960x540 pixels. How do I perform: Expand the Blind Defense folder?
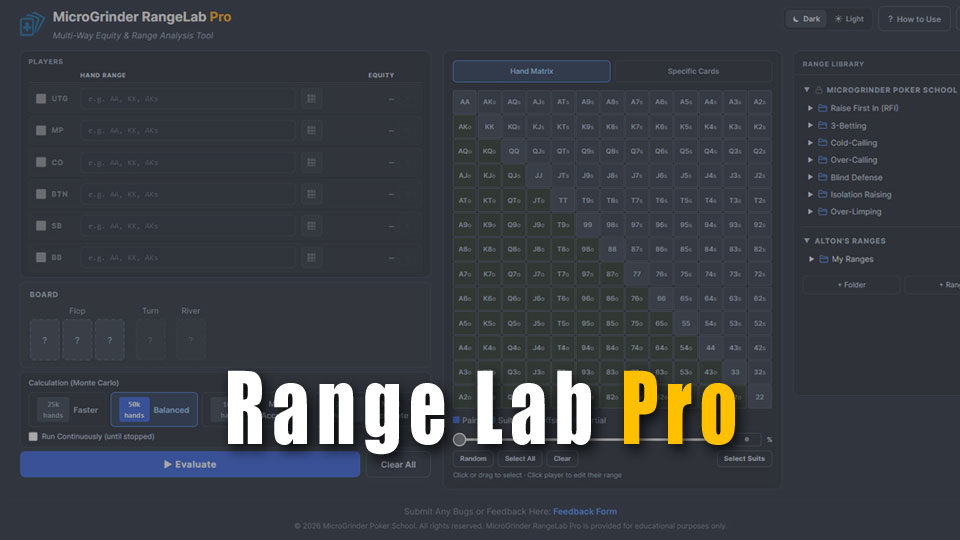811,178
